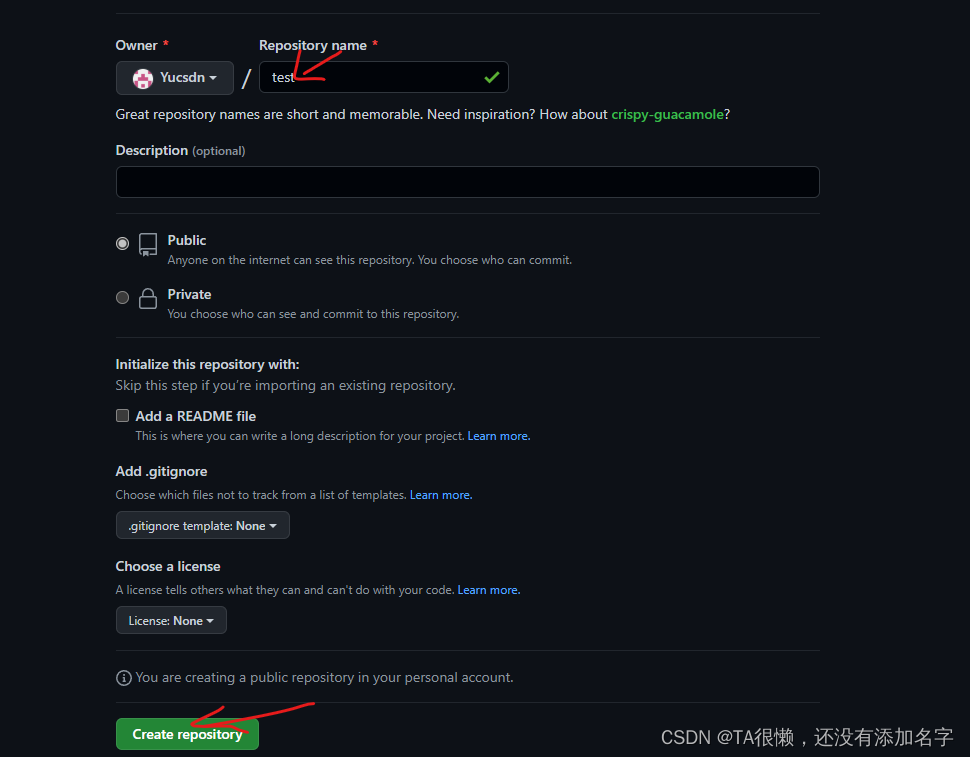The width and height of the screenshot is (970, 757).
Task: Select the Public radio button
Action: coord(122,243)
